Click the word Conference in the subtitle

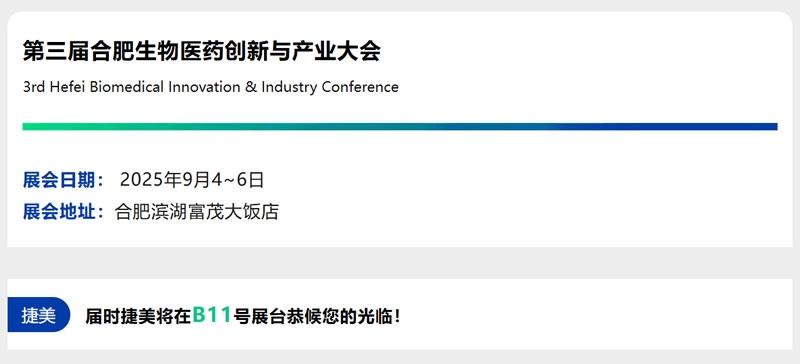coord(360,87)
